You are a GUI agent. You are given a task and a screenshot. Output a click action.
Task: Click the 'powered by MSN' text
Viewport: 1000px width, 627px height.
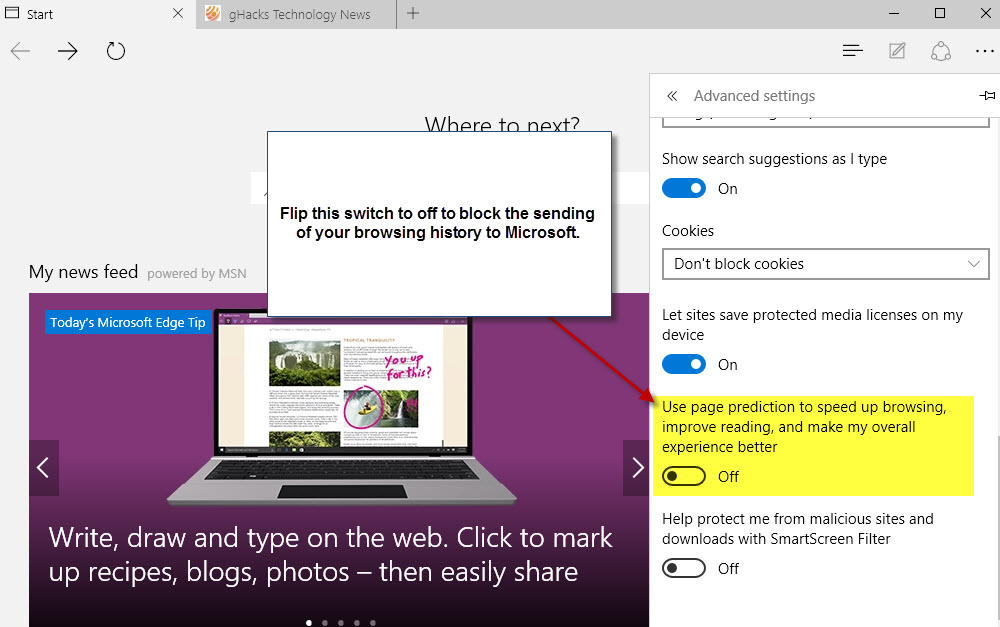(x=196, y=274)
